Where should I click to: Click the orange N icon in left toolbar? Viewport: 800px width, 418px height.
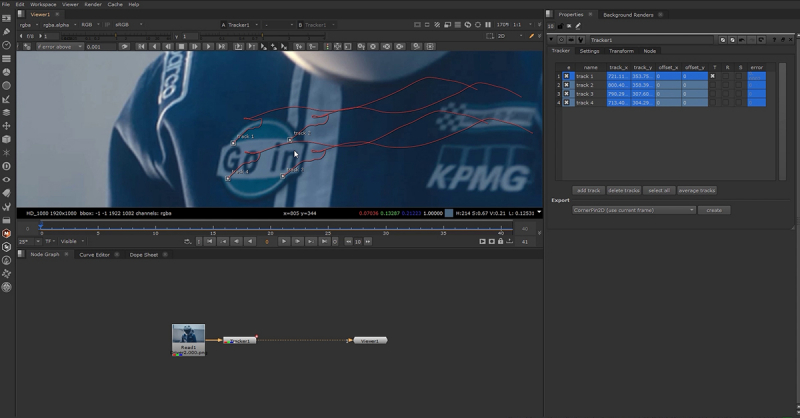[7, 233]
